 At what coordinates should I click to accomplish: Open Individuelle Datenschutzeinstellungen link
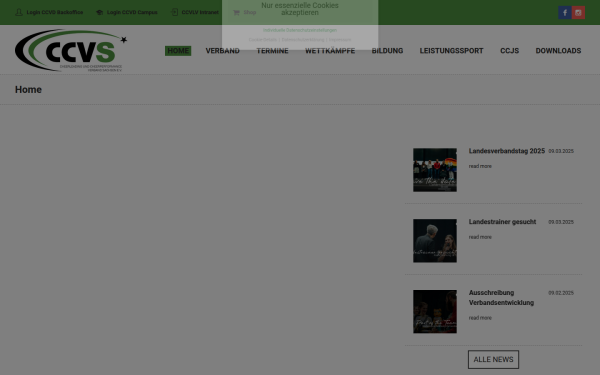pyautogui.click(x=300, y=30)
